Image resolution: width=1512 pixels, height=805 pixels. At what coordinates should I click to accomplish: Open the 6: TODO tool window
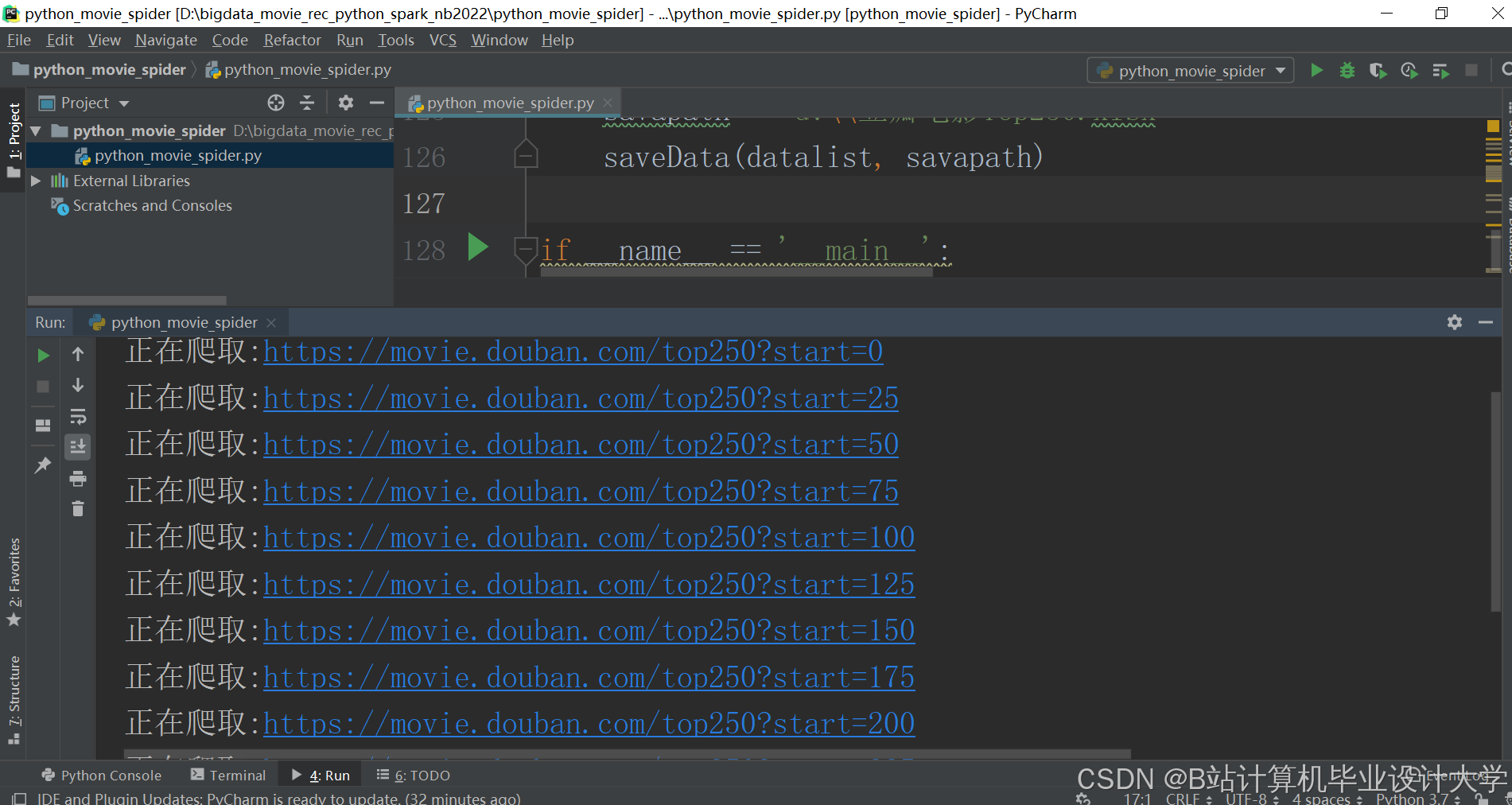tap(414, 776)
